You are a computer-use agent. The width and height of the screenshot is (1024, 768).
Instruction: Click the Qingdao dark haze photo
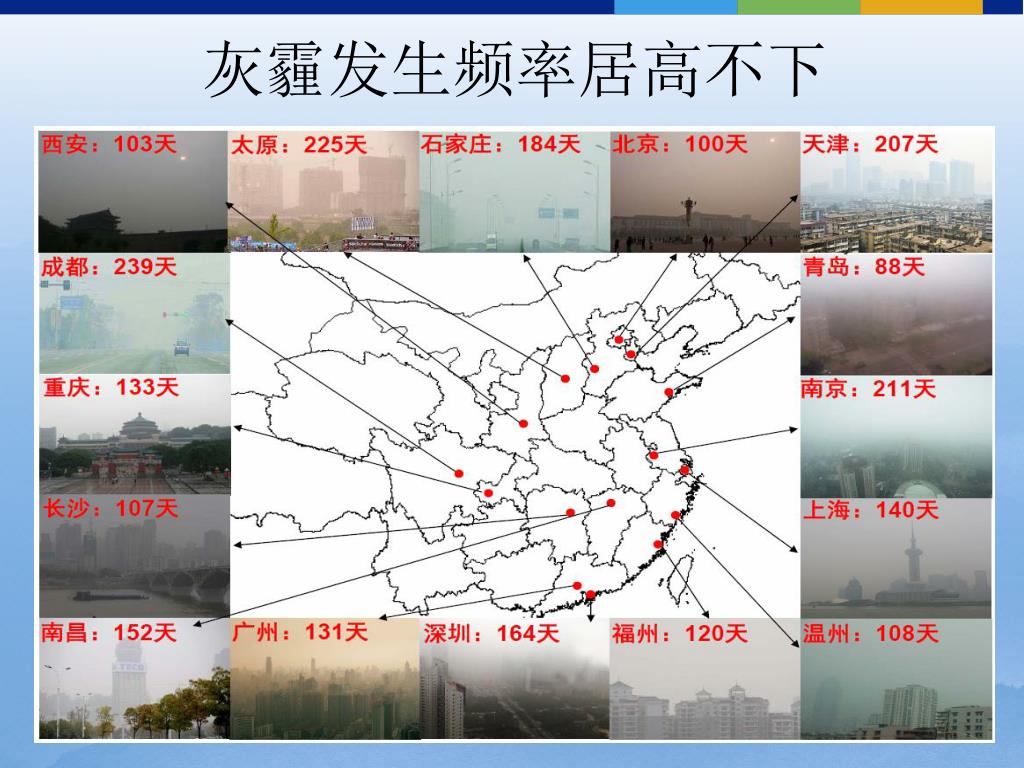pyautogui.click(x=897, y=314)
